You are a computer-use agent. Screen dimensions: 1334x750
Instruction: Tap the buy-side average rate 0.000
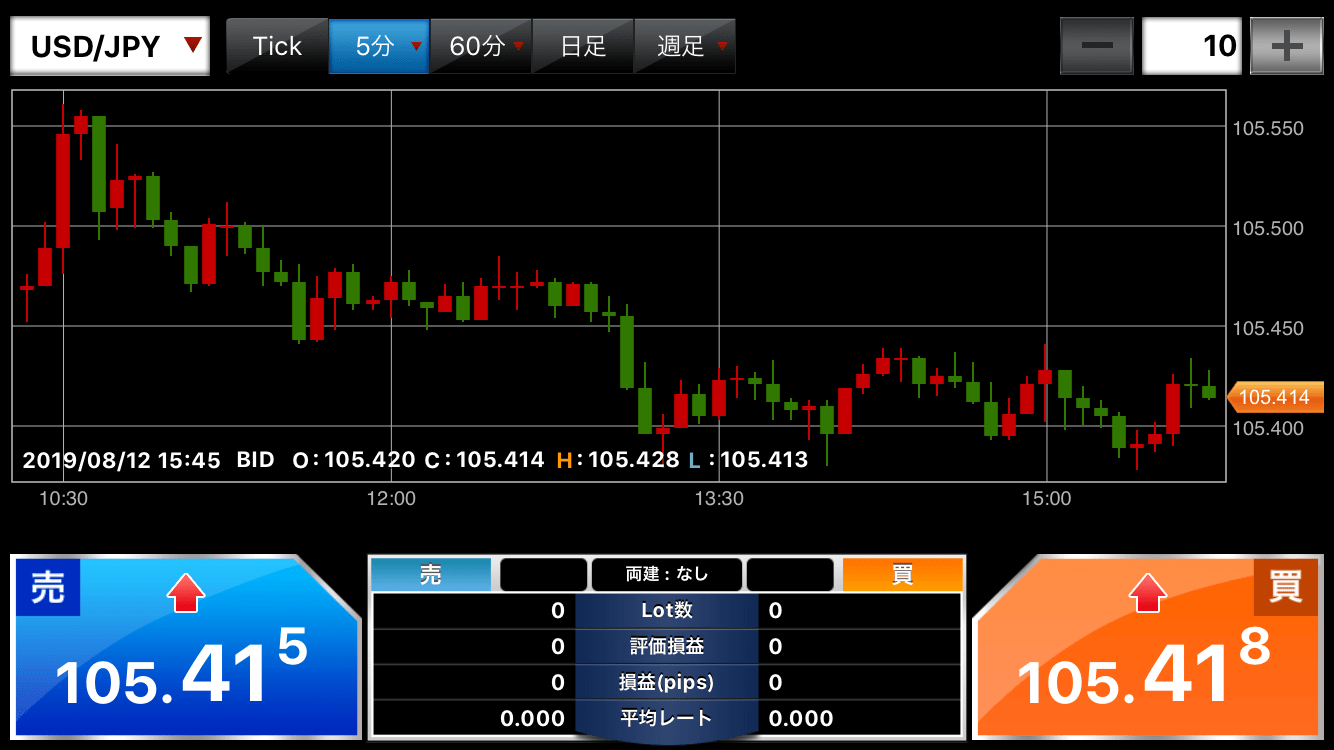coord(801,718)
